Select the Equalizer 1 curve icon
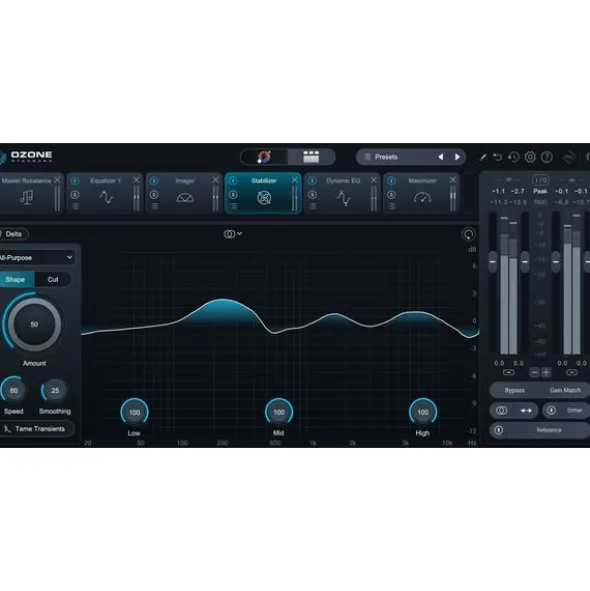 [106, 197]
